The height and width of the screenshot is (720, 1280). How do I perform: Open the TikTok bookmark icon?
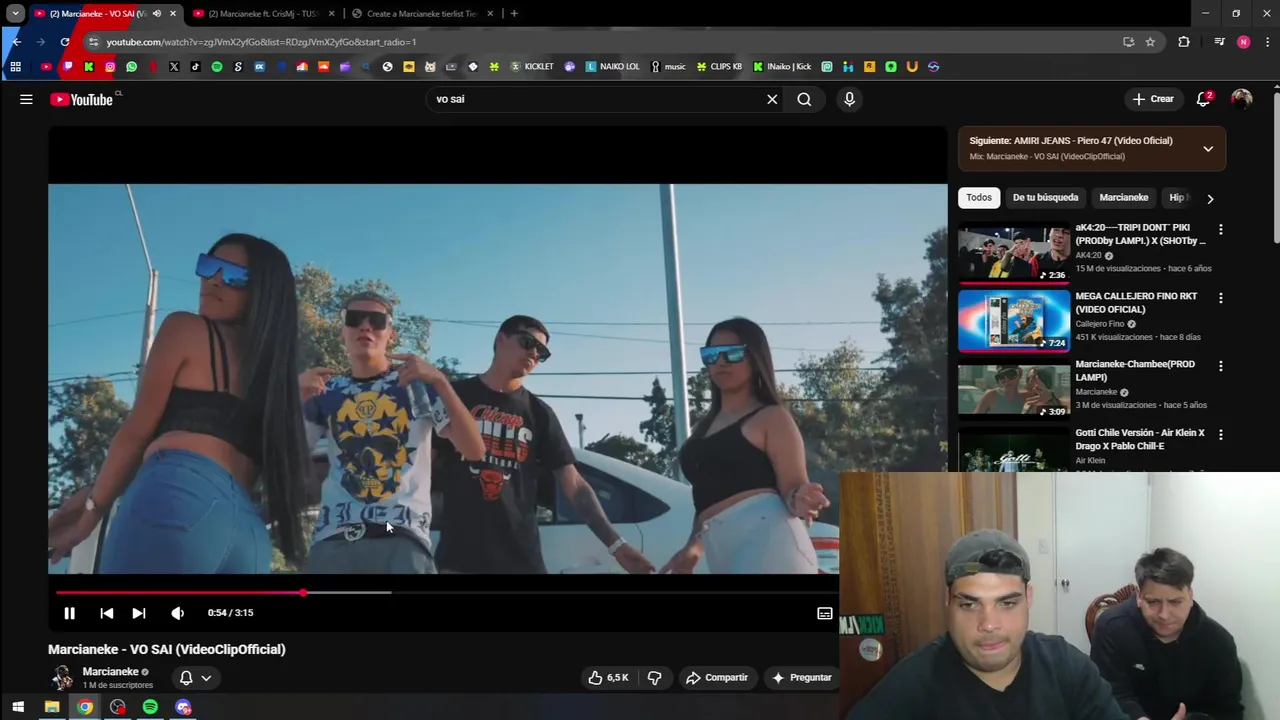195,67
